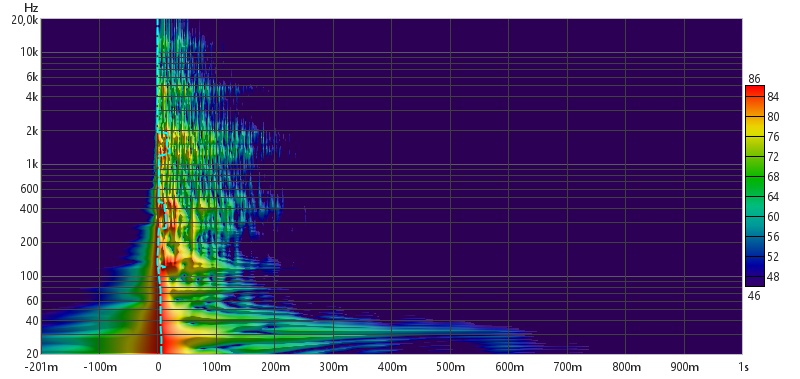Click the Hz unit label on frequency axis
The image size is (800, 379).
[x=31, y=8]
